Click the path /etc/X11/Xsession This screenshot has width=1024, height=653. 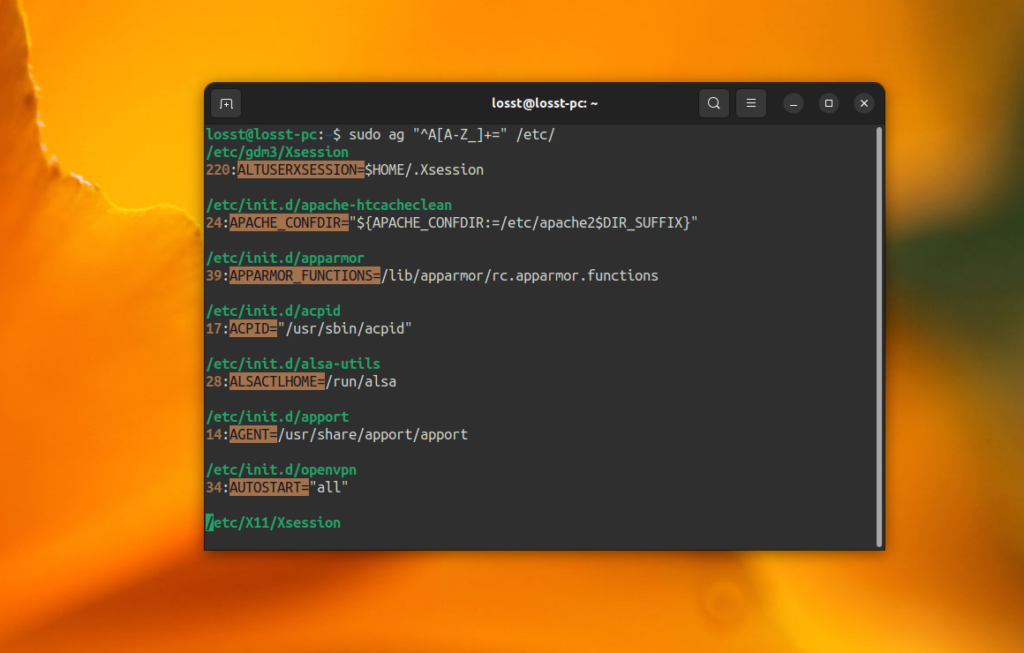274,522
